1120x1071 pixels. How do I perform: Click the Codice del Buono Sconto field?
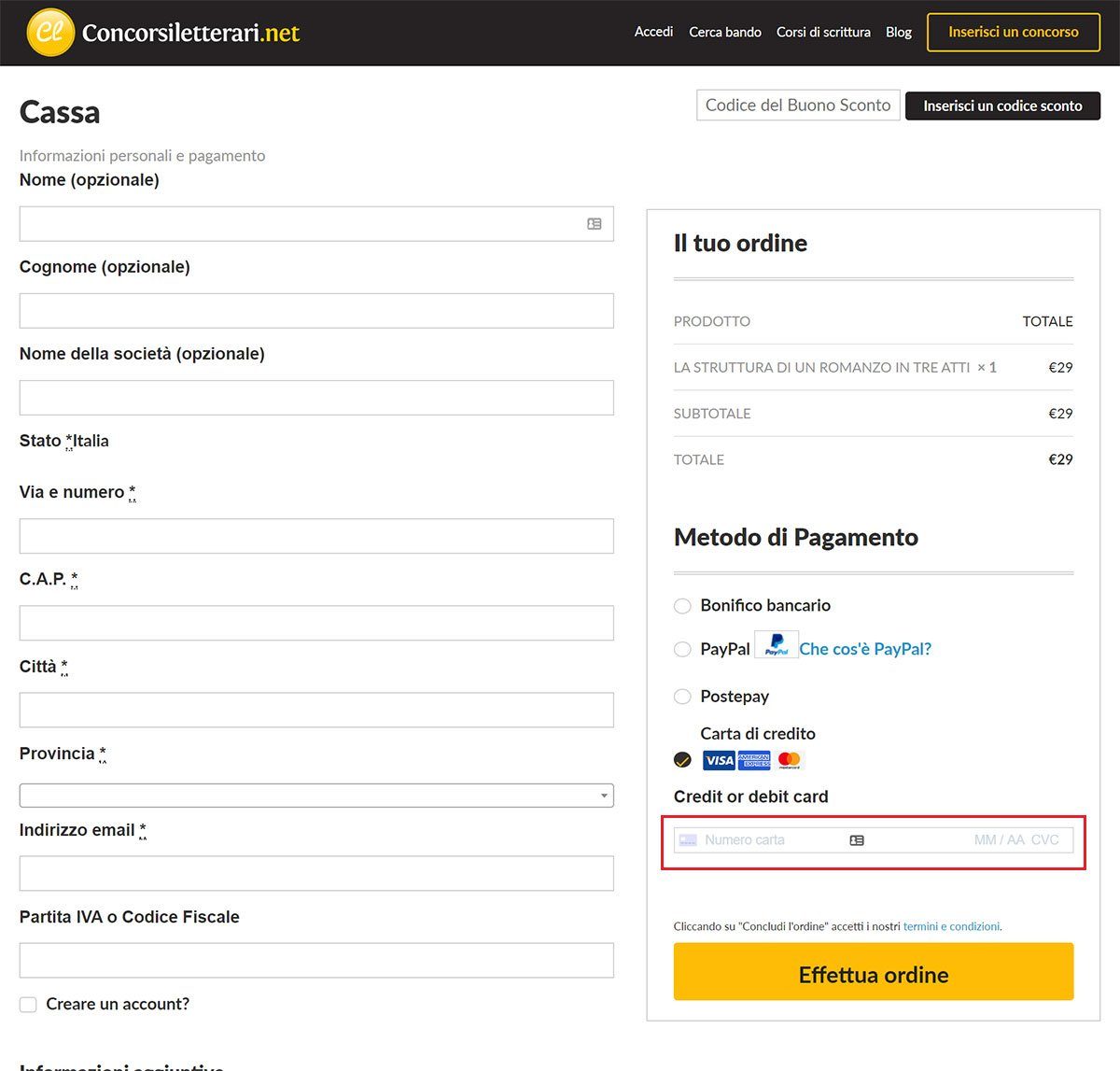click(796, 105)
